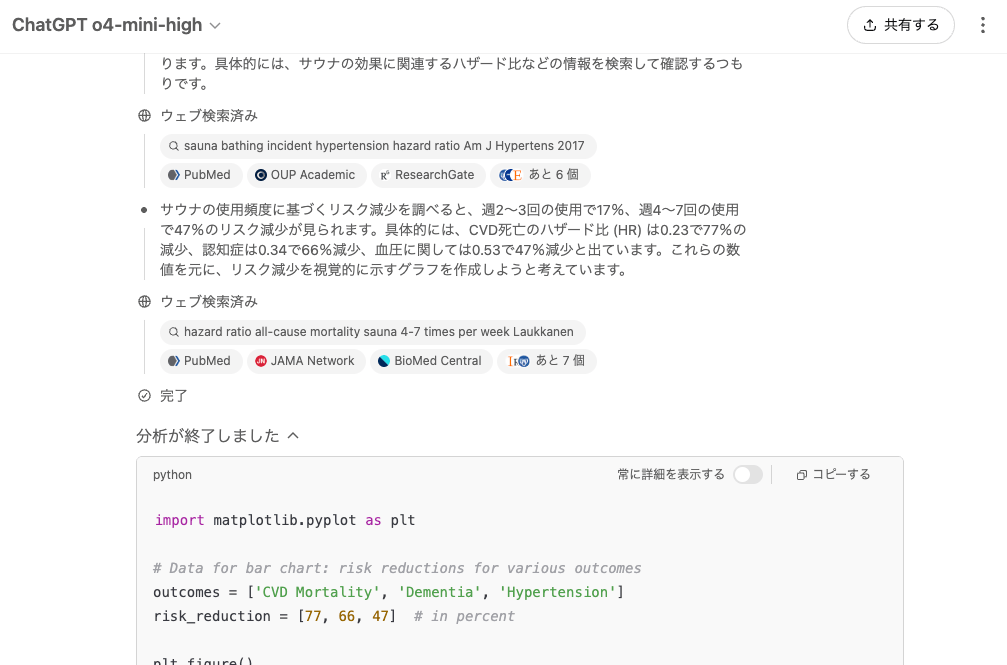The width and height of the screenshot is (1007, 665).
Task: Copy the code with コピーする
Action: point(833,475)
